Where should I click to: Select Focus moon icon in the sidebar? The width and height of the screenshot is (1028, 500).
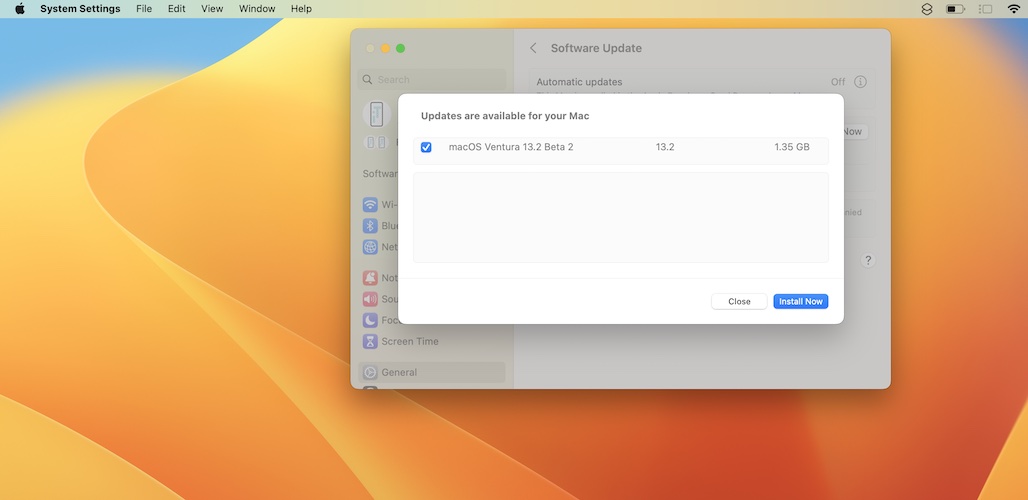(x=370, y=320)
